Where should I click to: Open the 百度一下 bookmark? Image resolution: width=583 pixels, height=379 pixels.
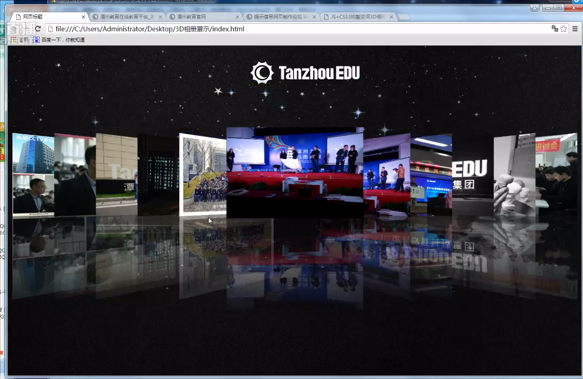59,39
